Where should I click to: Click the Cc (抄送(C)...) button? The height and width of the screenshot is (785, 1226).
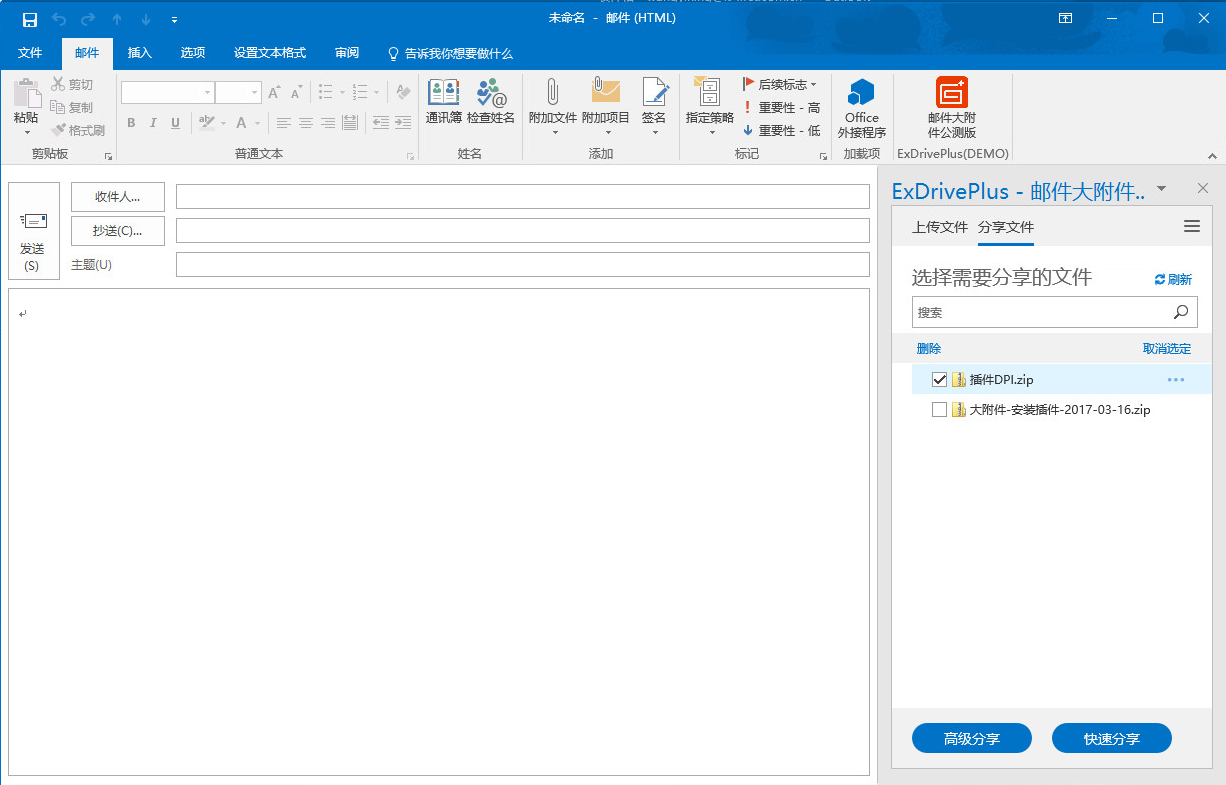[118, 231]
